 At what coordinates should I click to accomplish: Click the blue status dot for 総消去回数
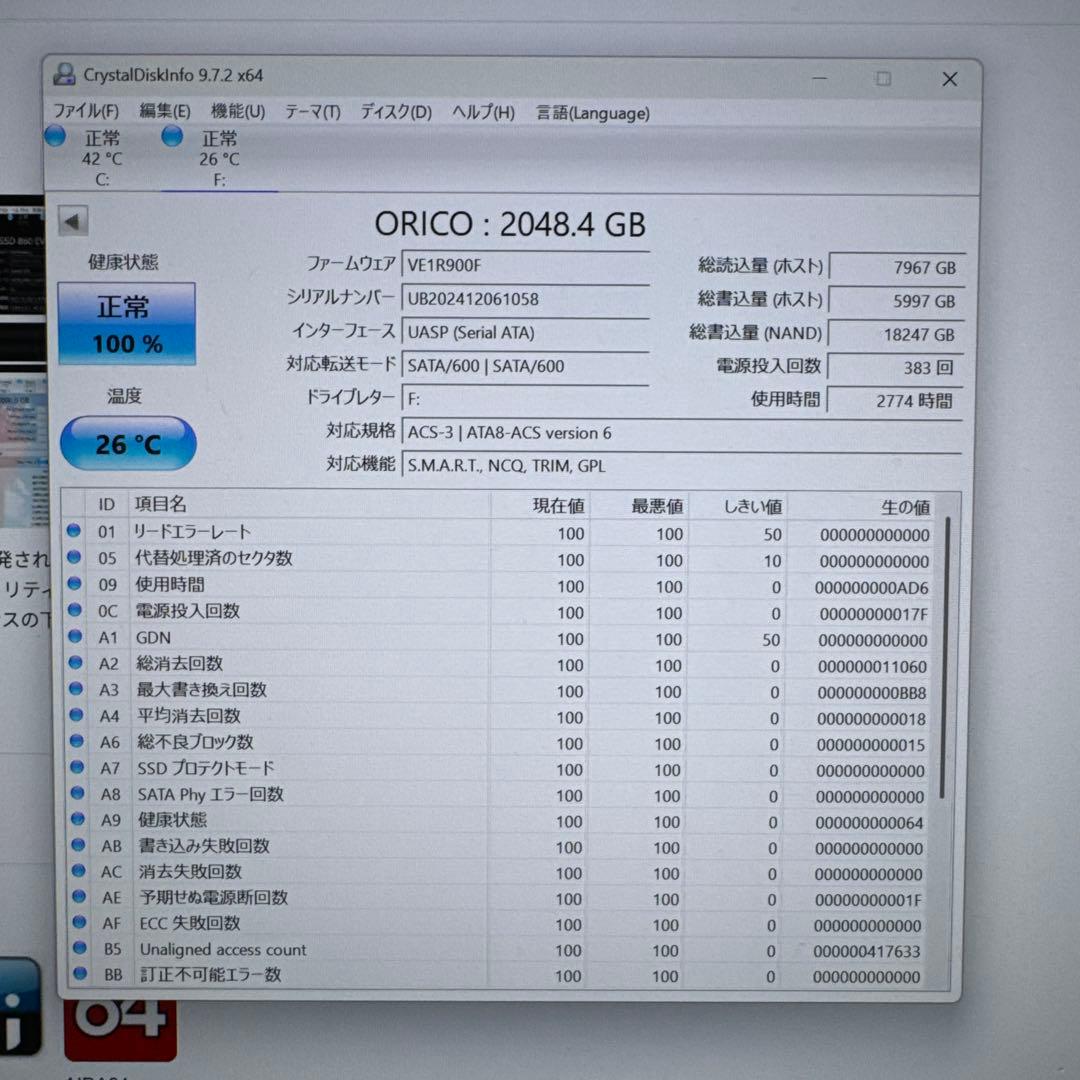click(76, 663)
